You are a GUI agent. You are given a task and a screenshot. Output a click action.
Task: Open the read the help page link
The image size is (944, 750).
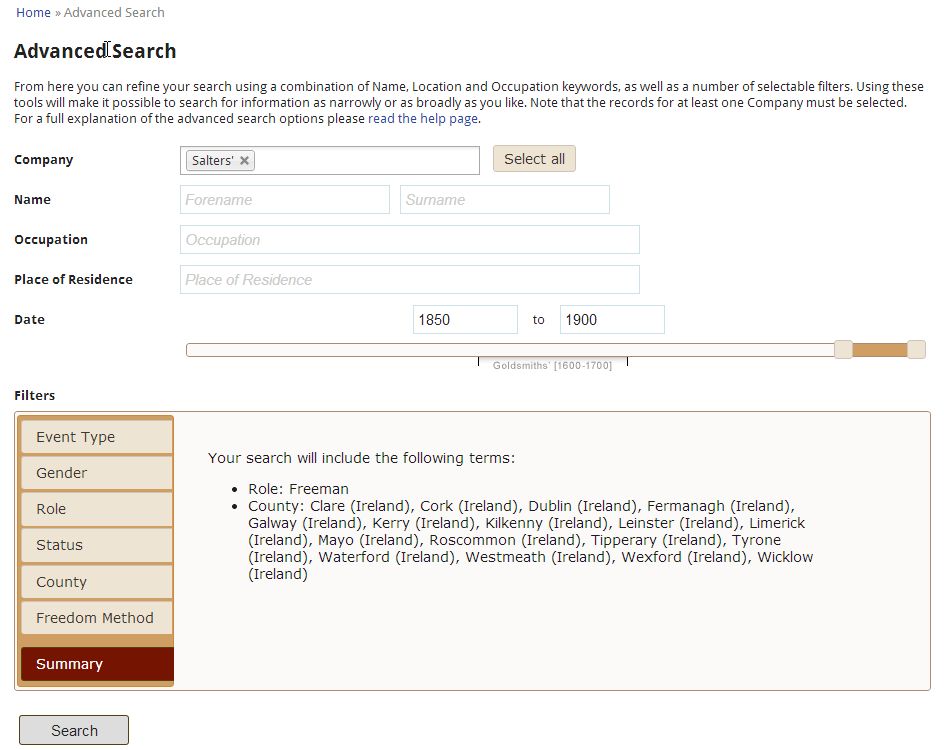pyautogui.click(x=423, y=119)
